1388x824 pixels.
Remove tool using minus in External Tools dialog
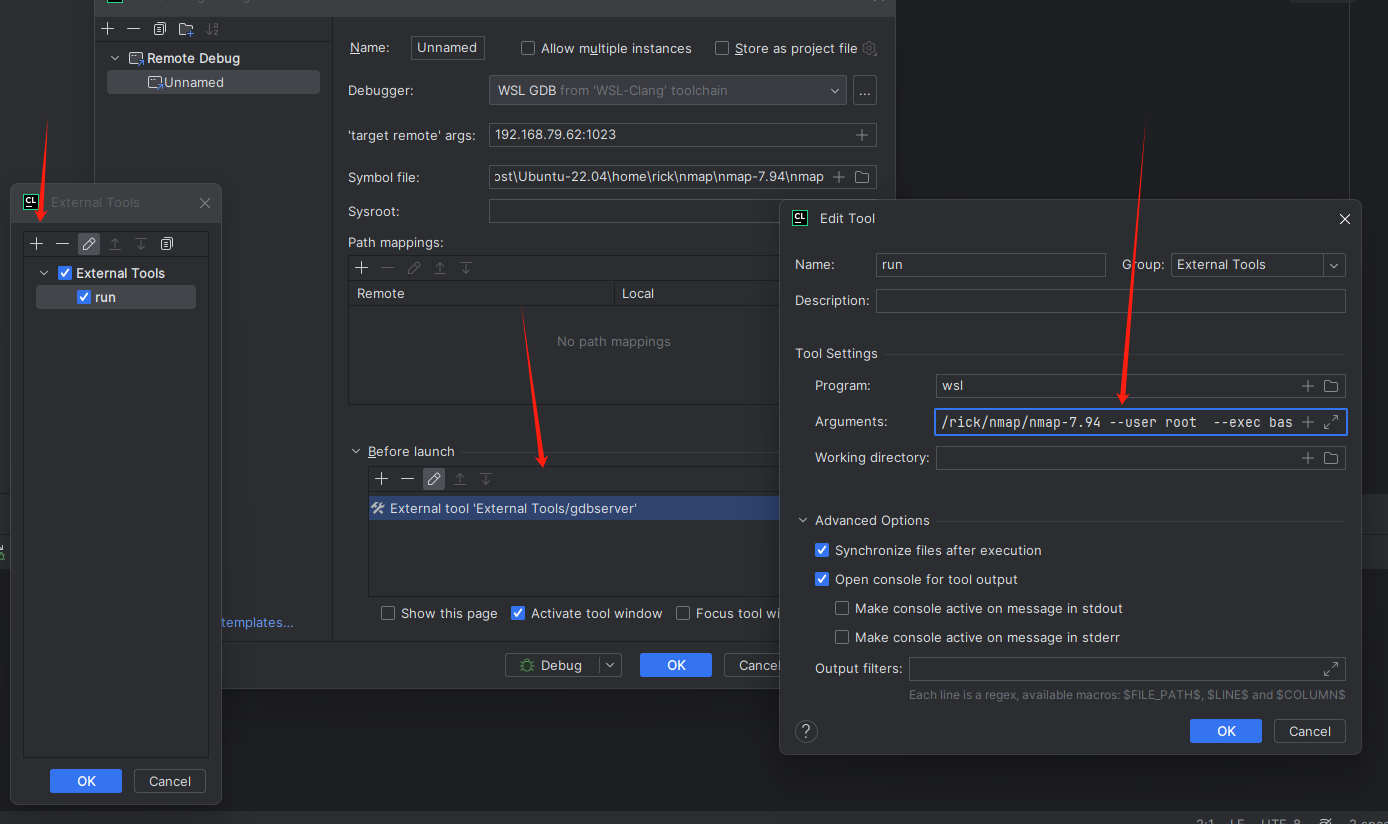coord(63,244)
